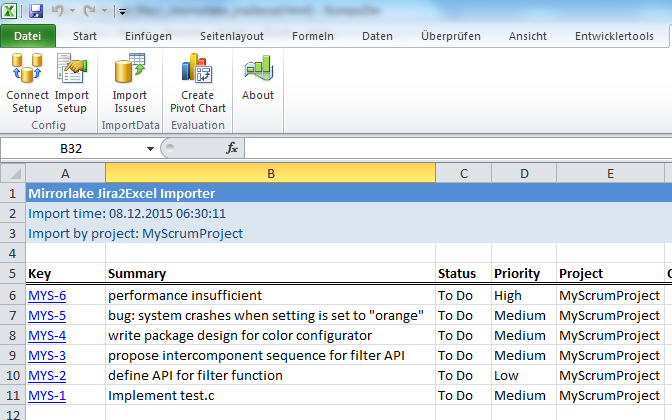672x420 pixels.
Task: Switch to the Seitenlayout tab
Action: (232, 36)
